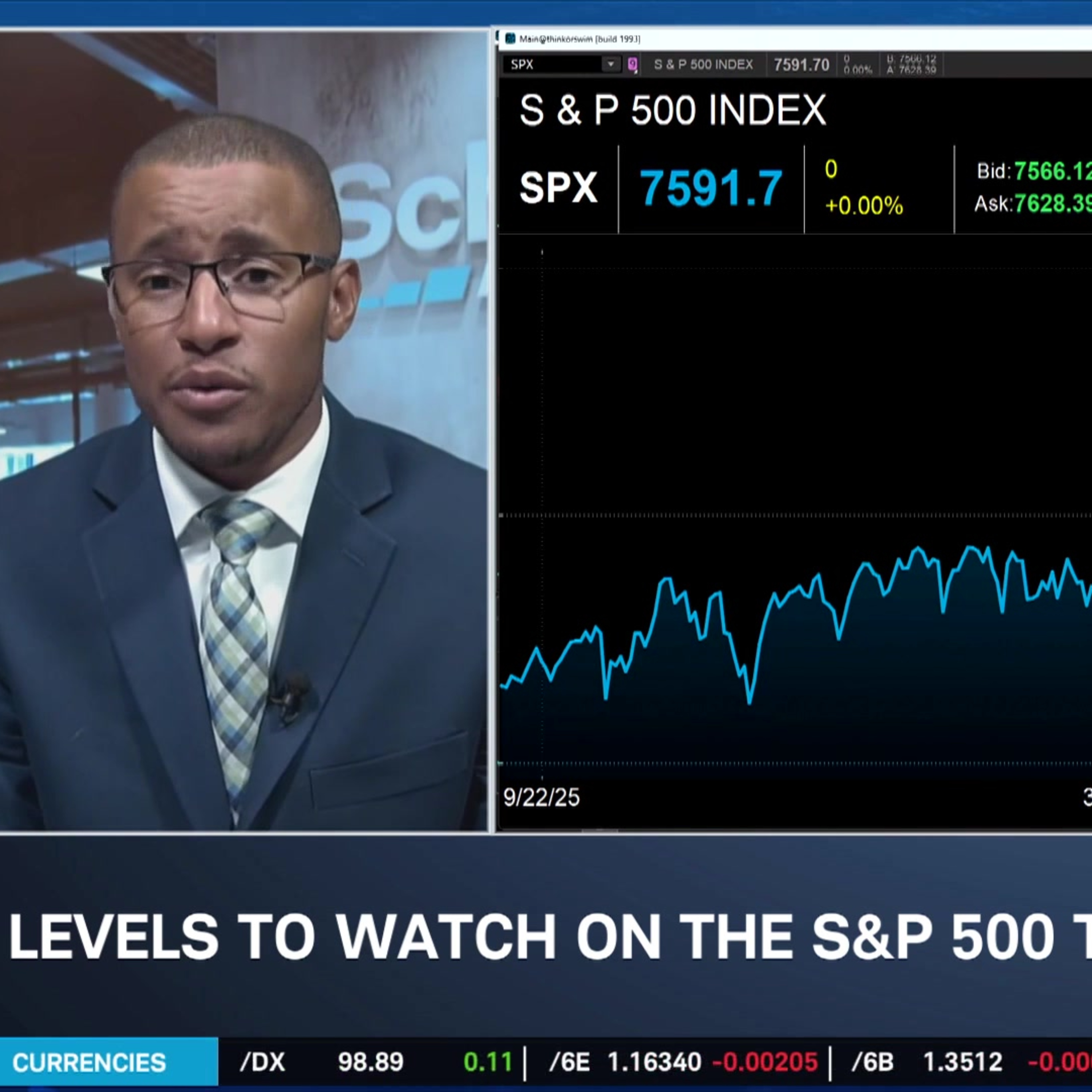Viewport: 1092px width, 1092px height.
Task: Click the LEVELS TO WATCH headline banner
Action: (550, 937)
